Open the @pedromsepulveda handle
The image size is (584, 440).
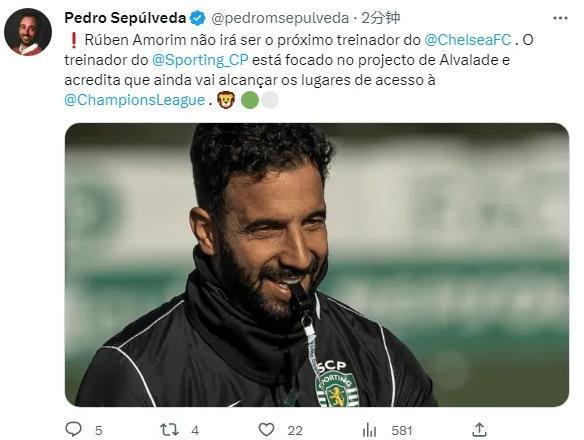pyautogui.click(x=280, y=18)
